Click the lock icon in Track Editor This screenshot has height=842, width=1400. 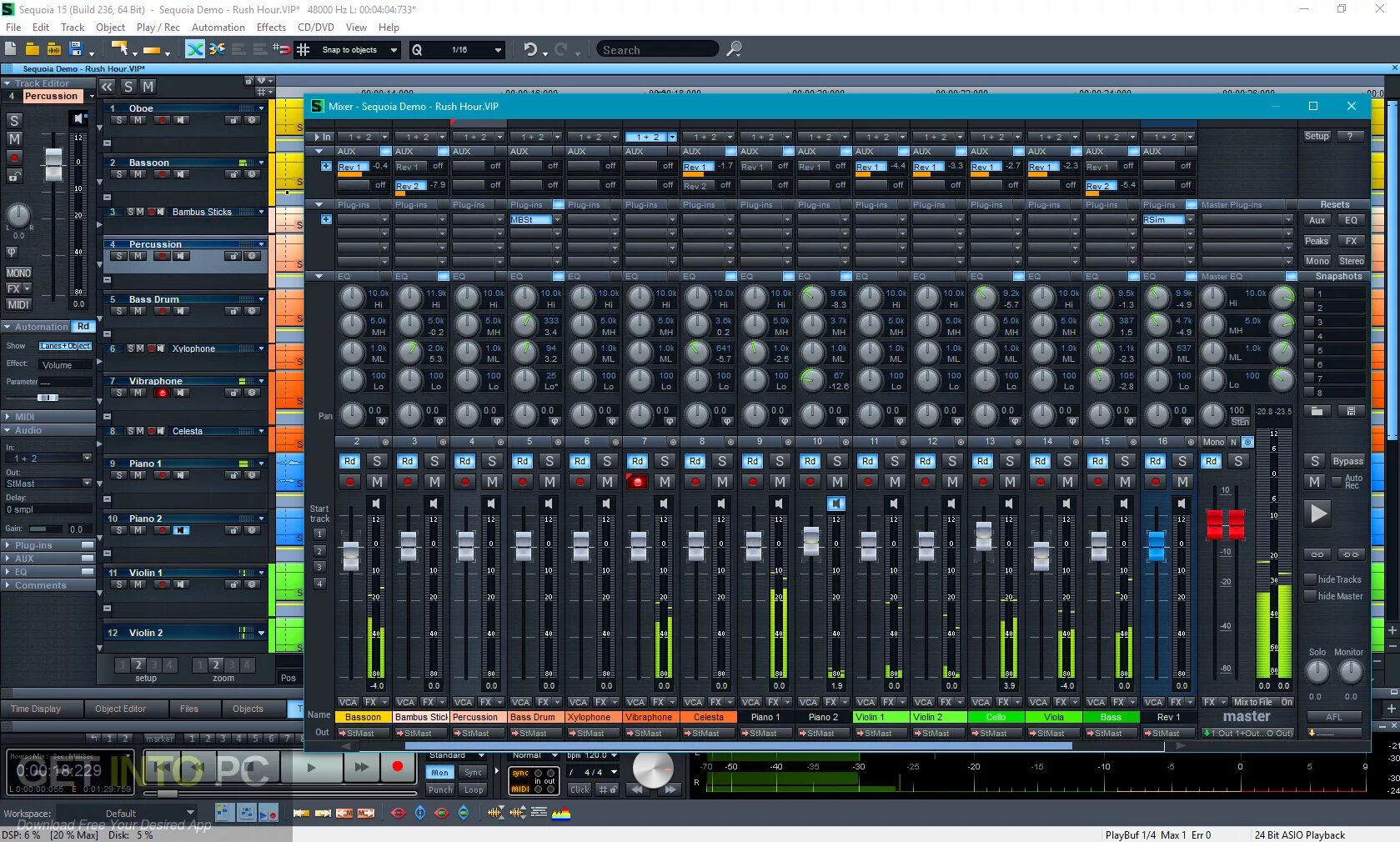14,176
